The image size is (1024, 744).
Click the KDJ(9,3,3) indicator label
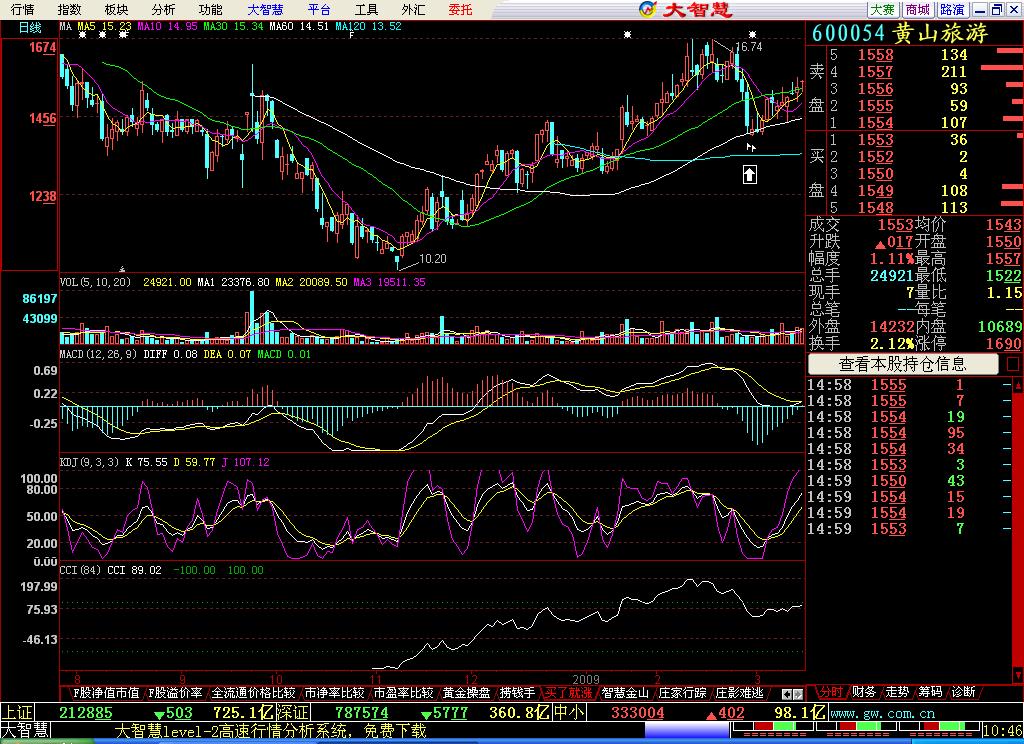tap(89, 462)
